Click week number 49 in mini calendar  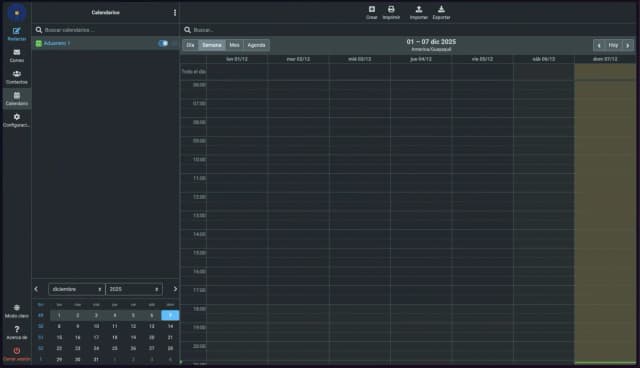click(x=40, y=315)
